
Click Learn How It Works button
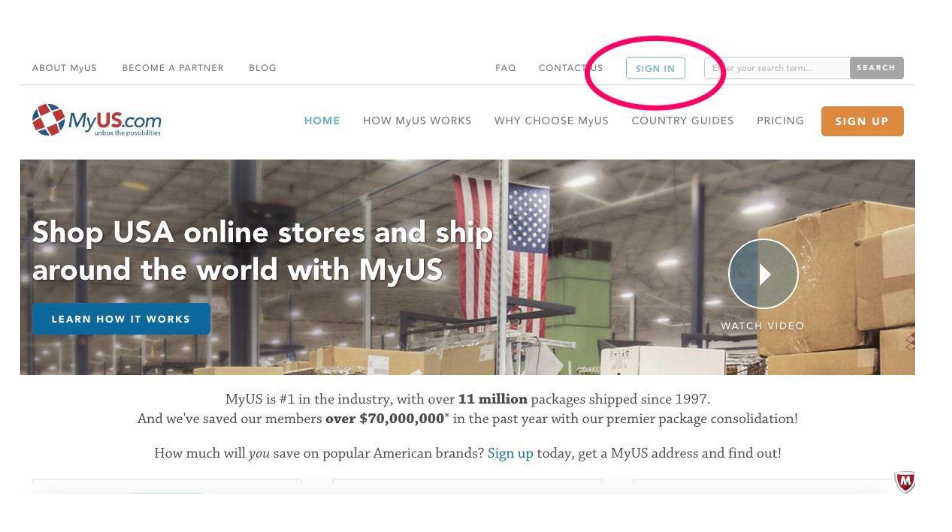tap(121, 319)
